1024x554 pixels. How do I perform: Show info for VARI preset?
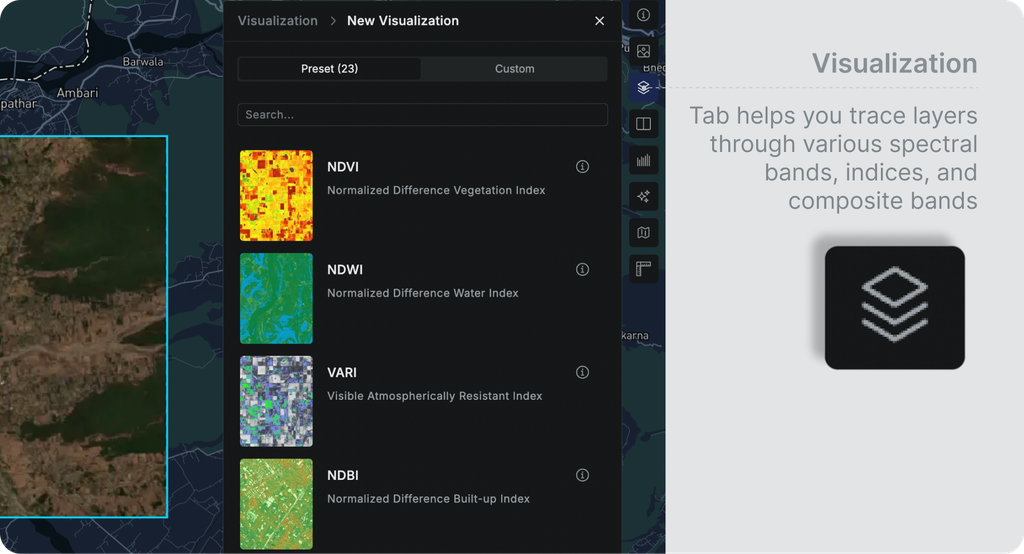click(x=583, y=372)
